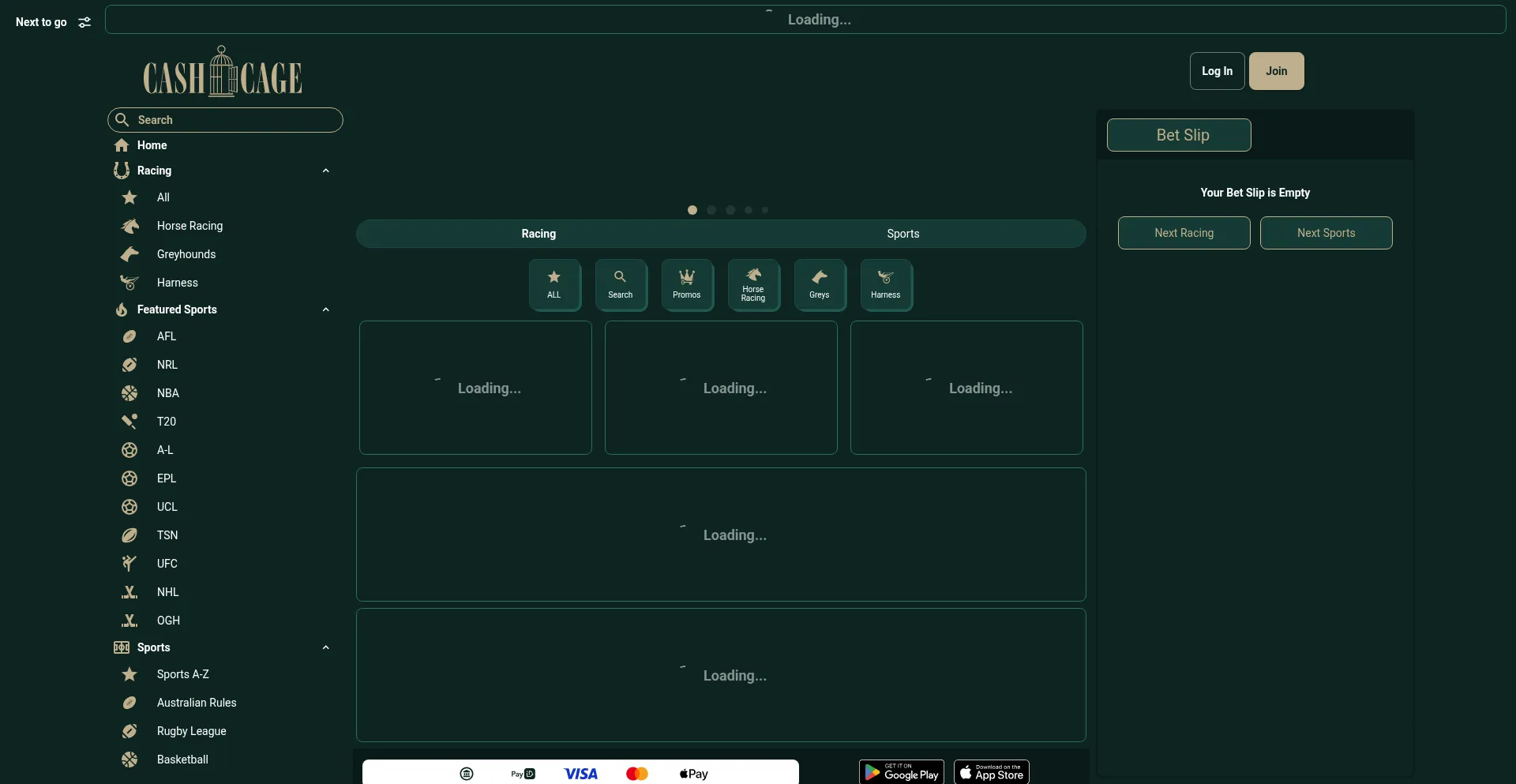
Task: Click the Sports A-Z star icon
Action: point(129,674)
